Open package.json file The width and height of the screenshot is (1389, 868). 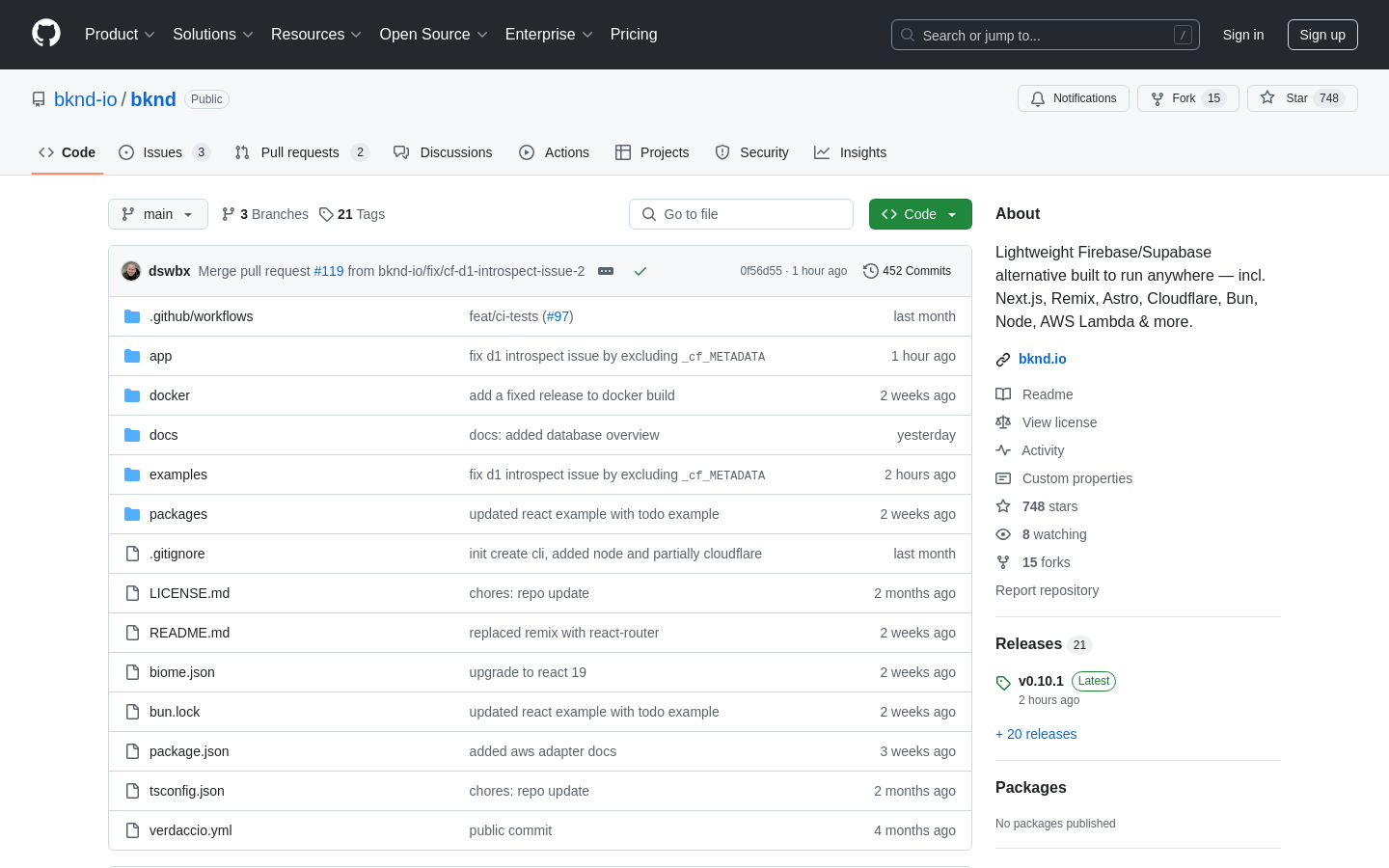[189, 751]
